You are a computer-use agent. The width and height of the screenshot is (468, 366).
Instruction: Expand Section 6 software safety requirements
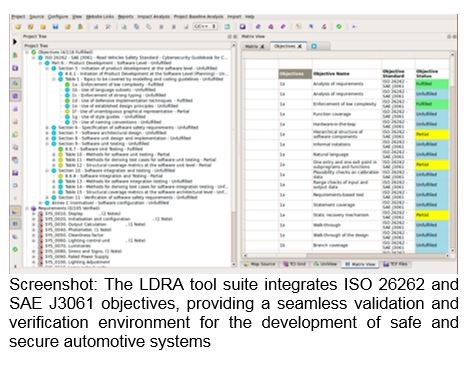pos(47,128)
